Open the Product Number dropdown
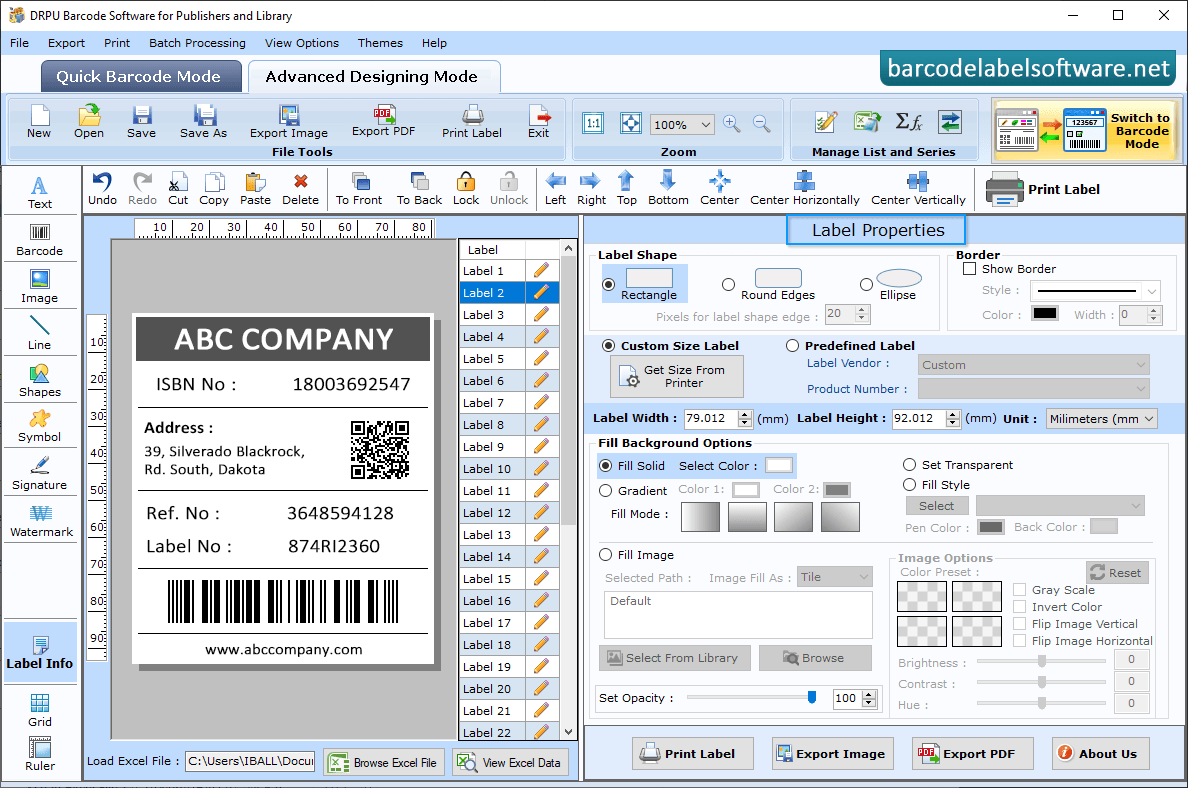The width and height of the screenshot is (1188, 788). [1033, 389]
